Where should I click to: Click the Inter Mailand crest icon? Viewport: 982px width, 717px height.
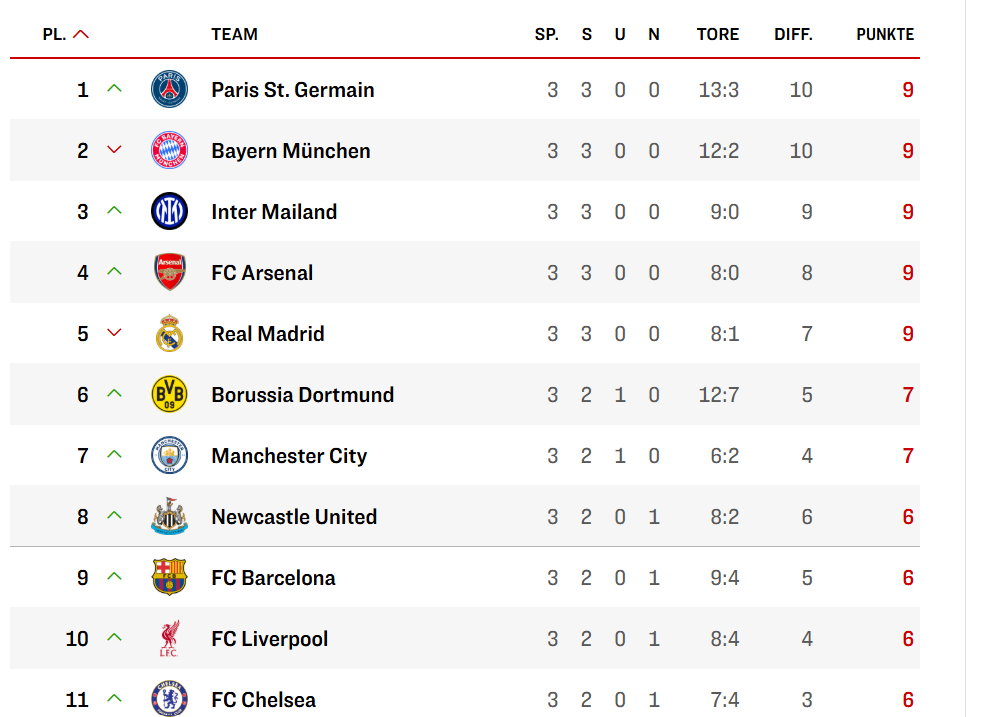click(169, 212)
